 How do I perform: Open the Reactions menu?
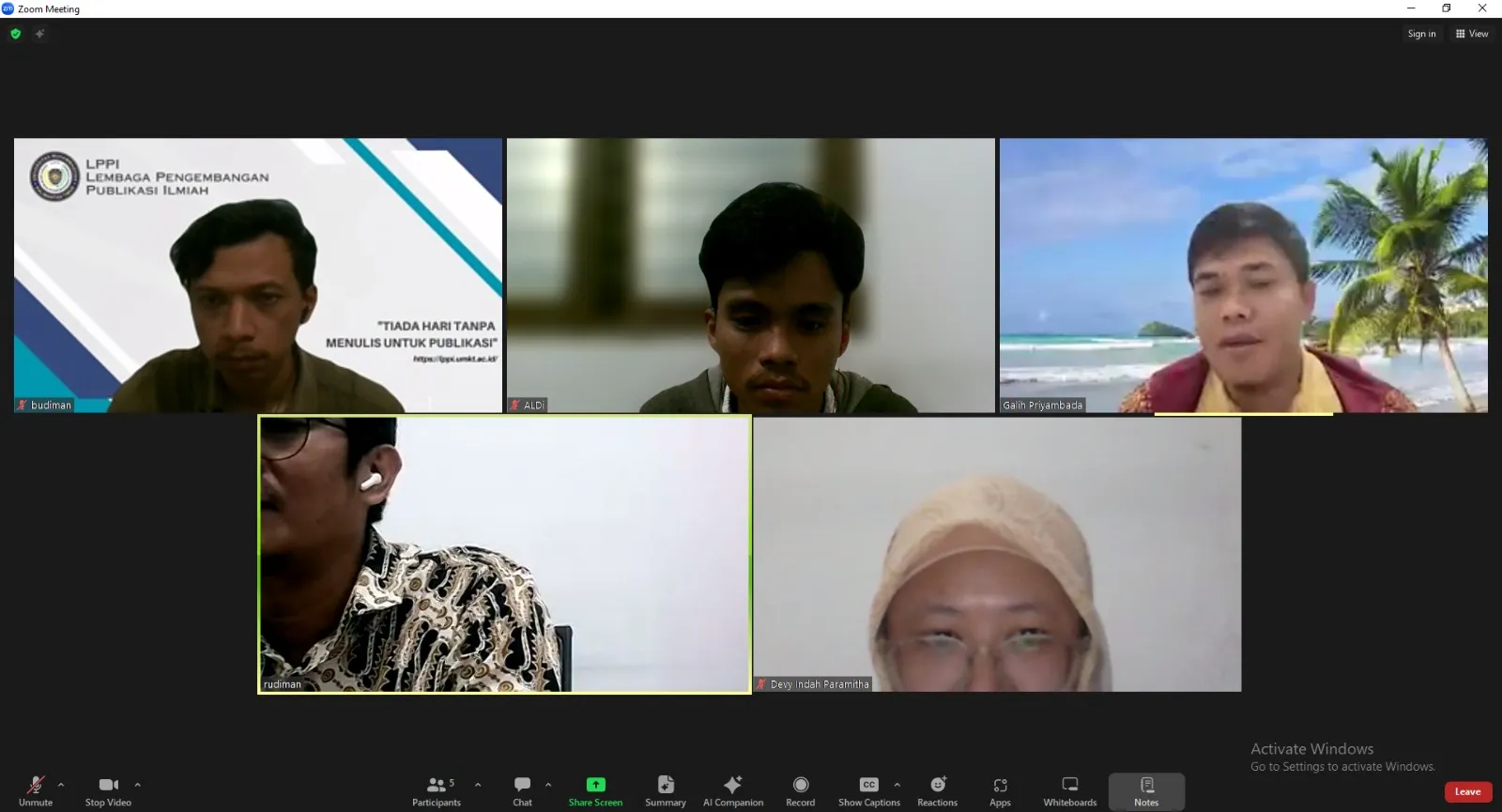click(x=938, y=790)
